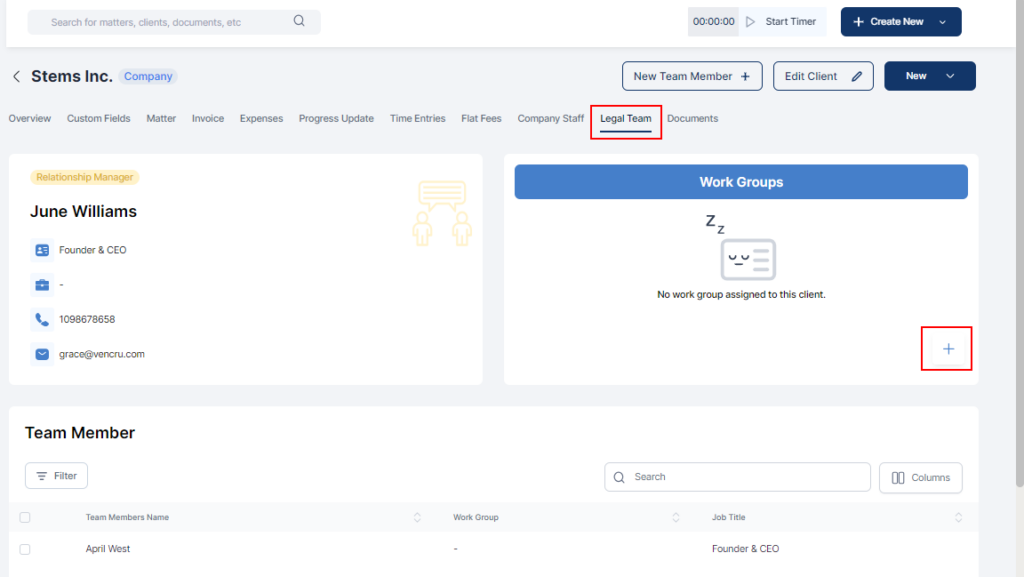Open the Filter button in Team Member
This screenshot has width=1024, height=577.
point(56,476)
